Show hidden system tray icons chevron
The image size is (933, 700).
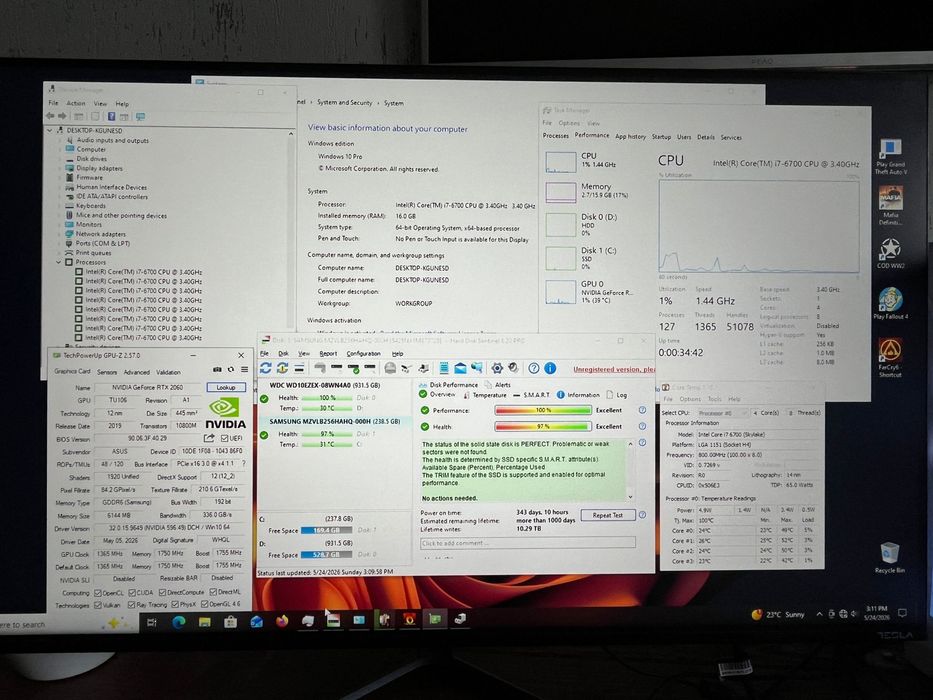coord(819,614)
